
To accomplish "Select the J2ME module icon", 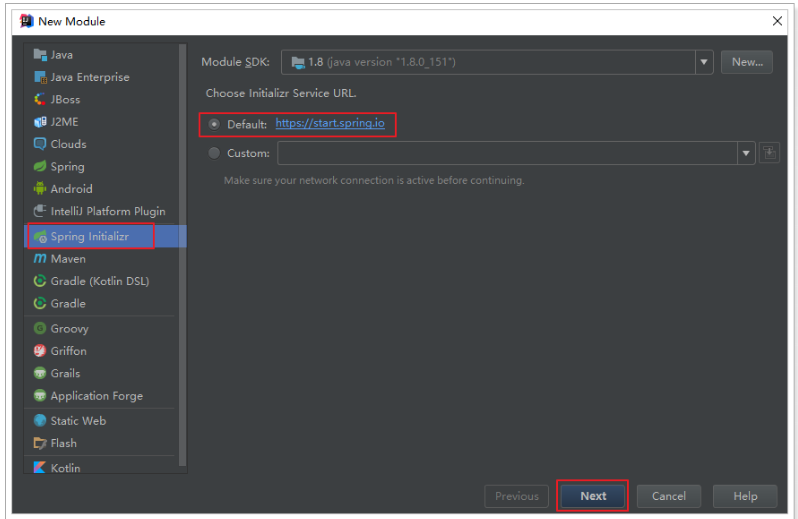I will click(x=40, y=122).
